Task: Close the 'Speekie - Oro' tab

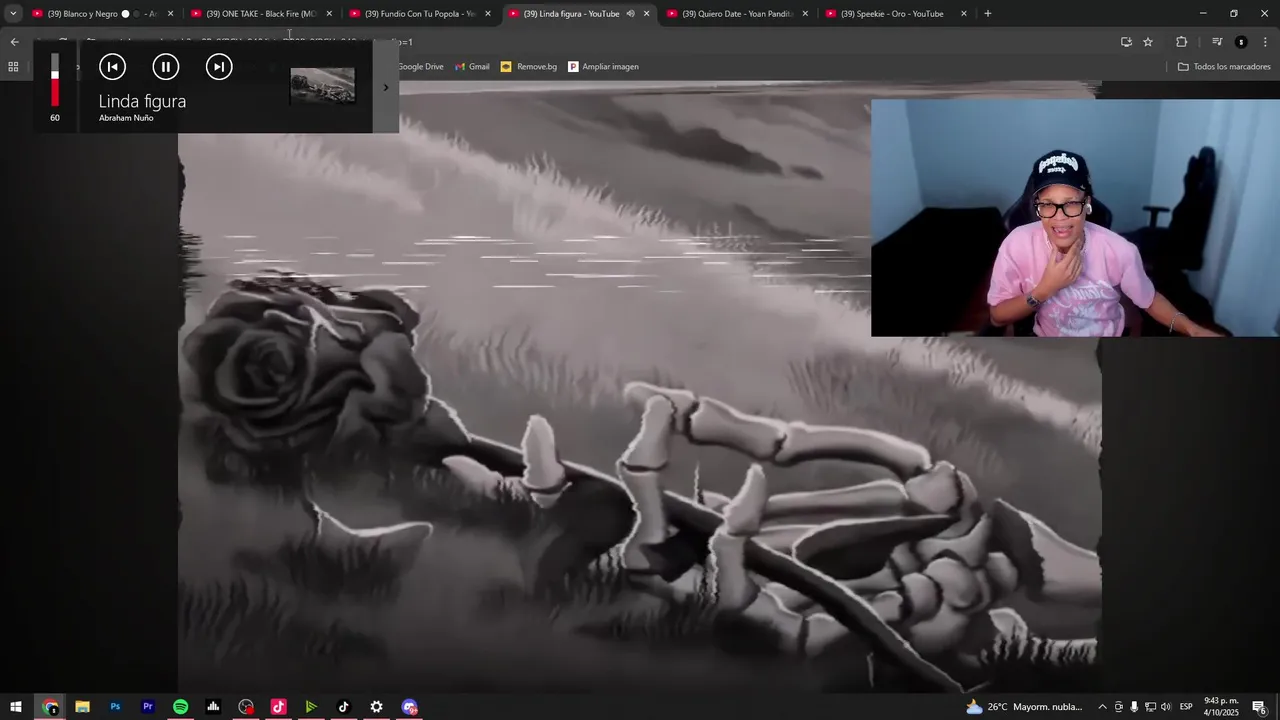Action: point(964,14)
